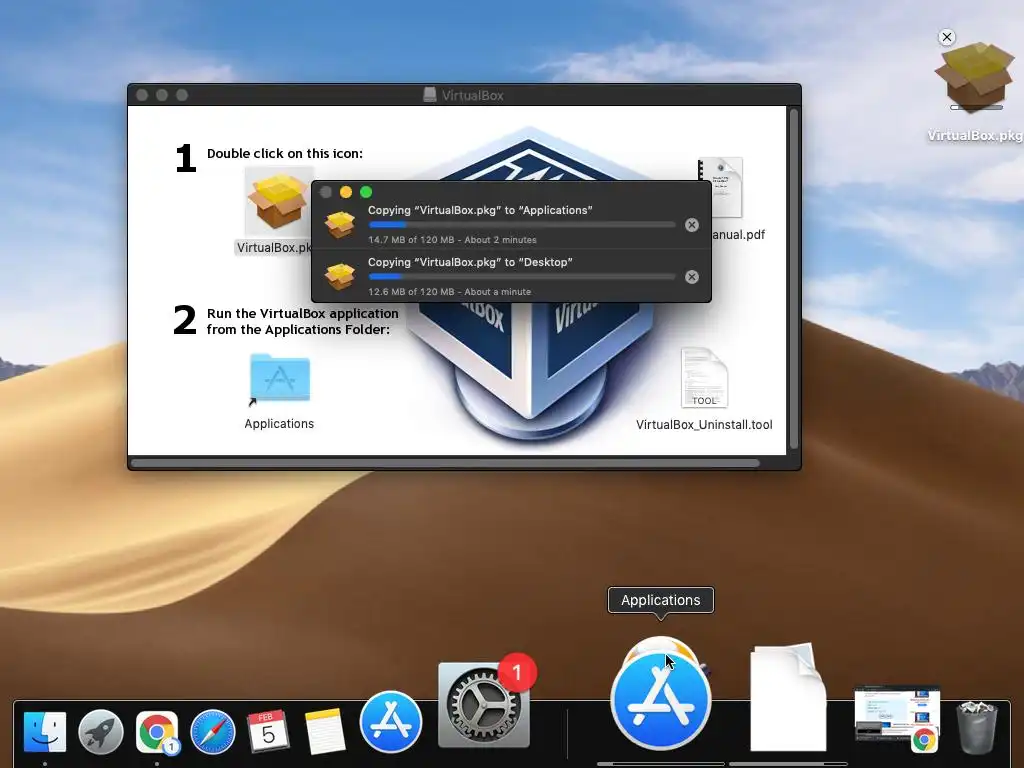
Task: Launch Launchpad rocket icon in Dock
Action: pos(101,731)
